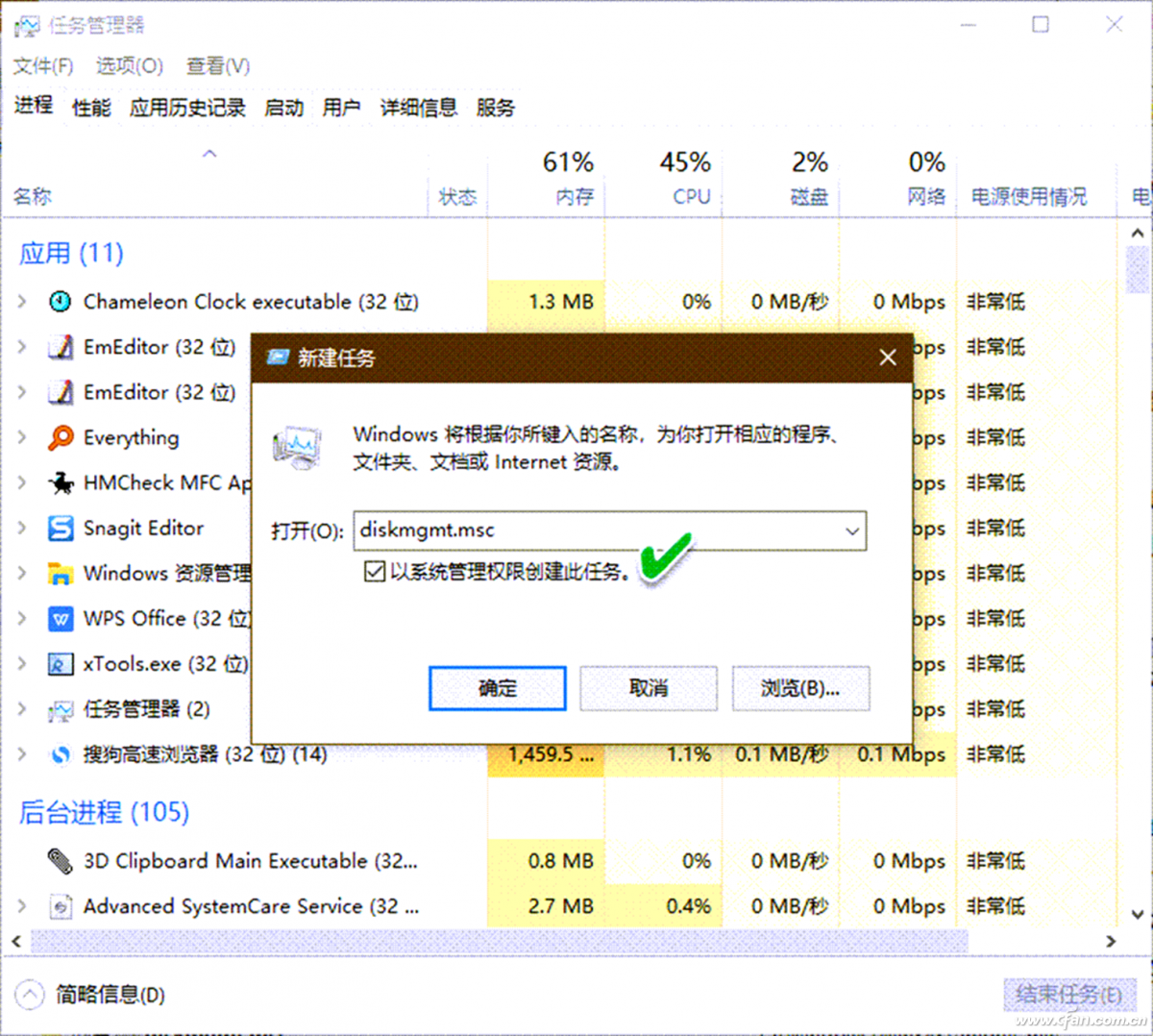
Task: Expand the Advanced SystemCare Service row
Action: pyautogui.click(x=22, y=906)
